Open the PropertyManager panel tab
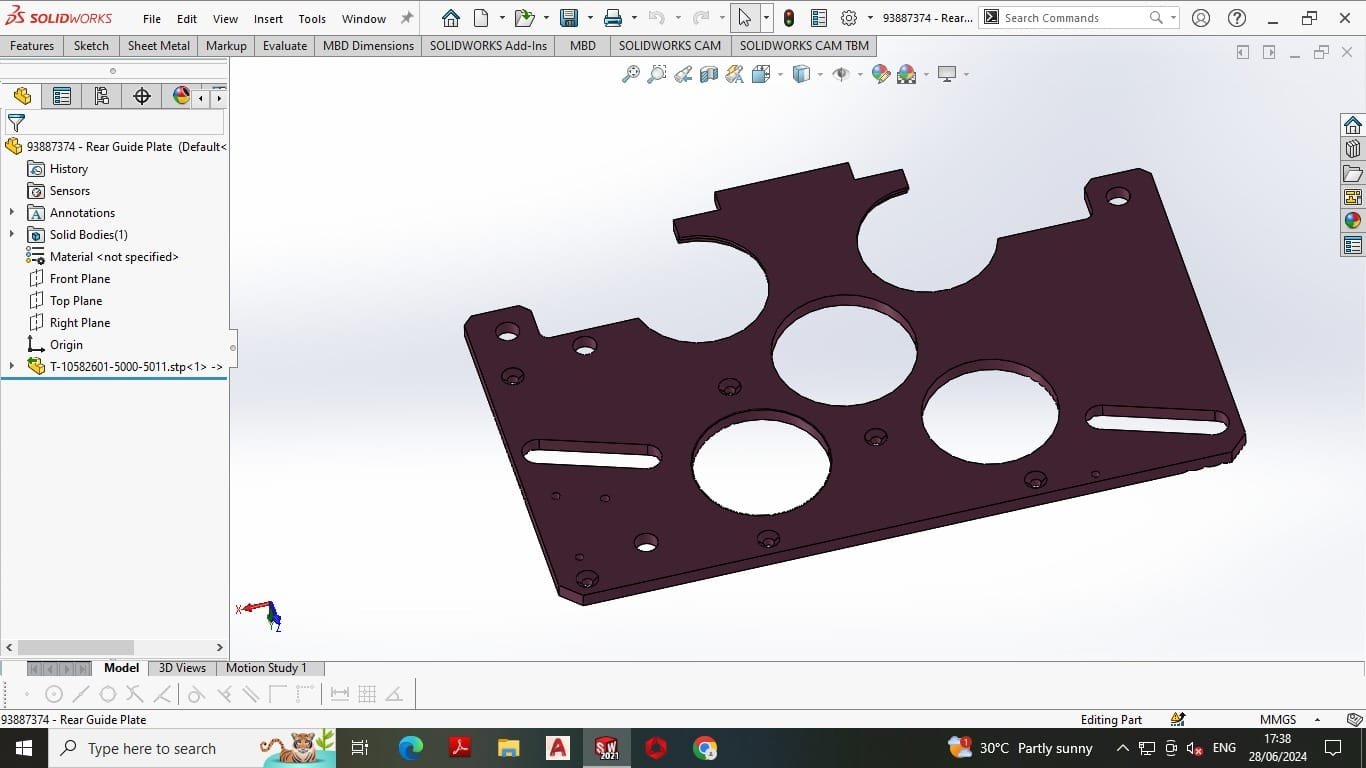Image resolution: width=1366 pixels, height=768 pixels. pyautogui.click(x=62, y=96)
